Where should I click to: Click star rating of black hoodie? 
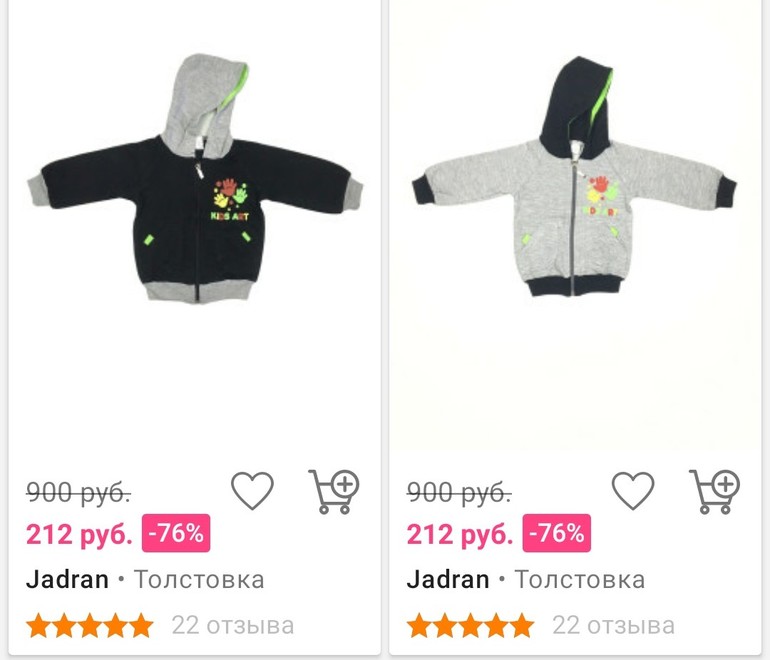click(x=89, y=625)
